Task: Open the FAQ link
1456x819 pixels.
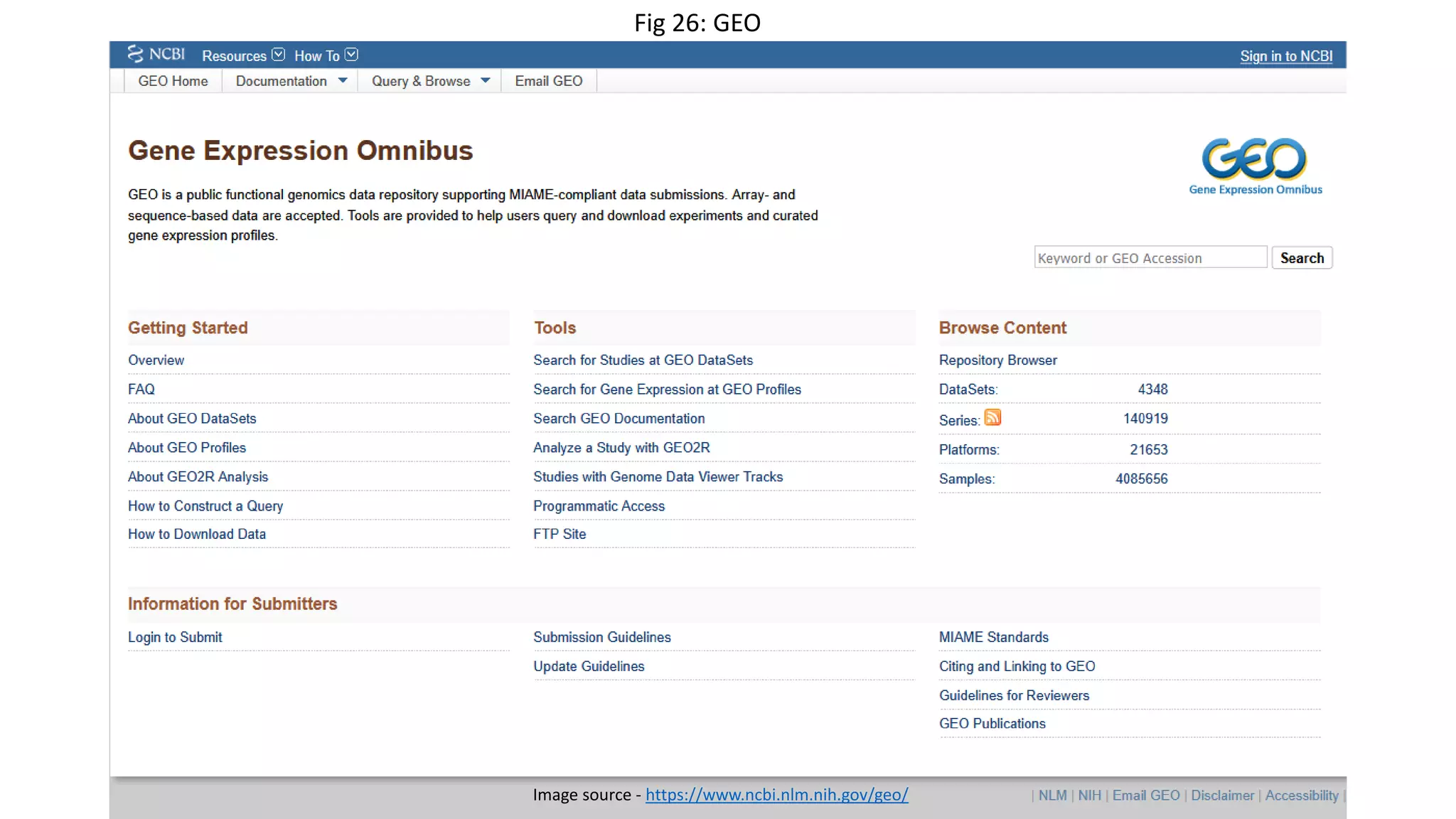Action: (141, 389)
